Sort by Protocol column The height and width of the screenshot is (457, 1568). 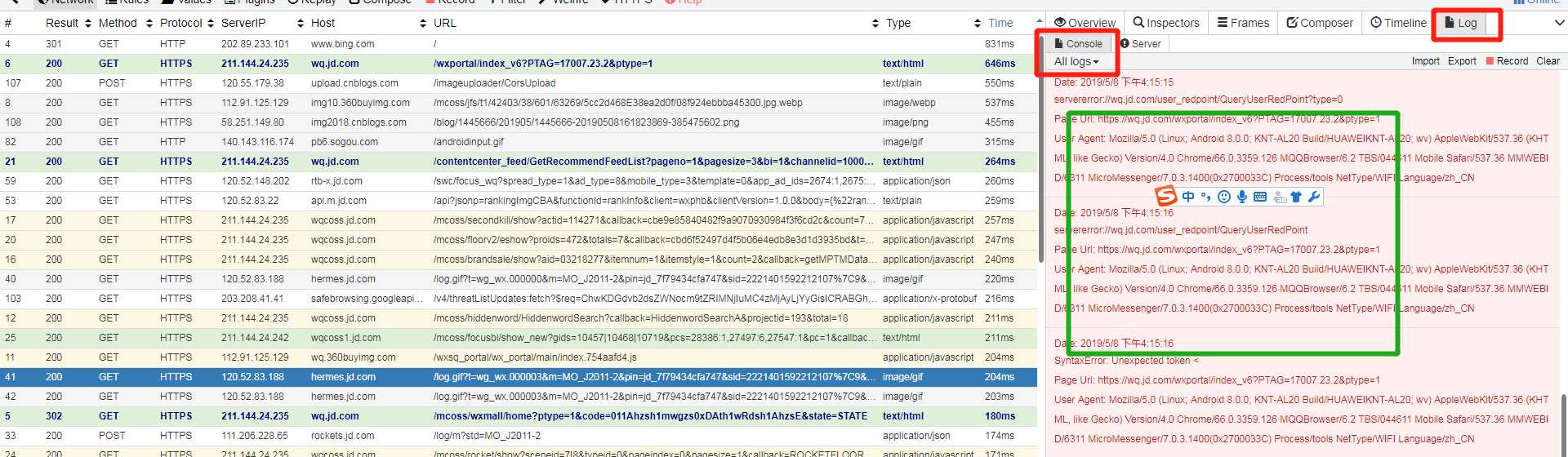[187, 23]
